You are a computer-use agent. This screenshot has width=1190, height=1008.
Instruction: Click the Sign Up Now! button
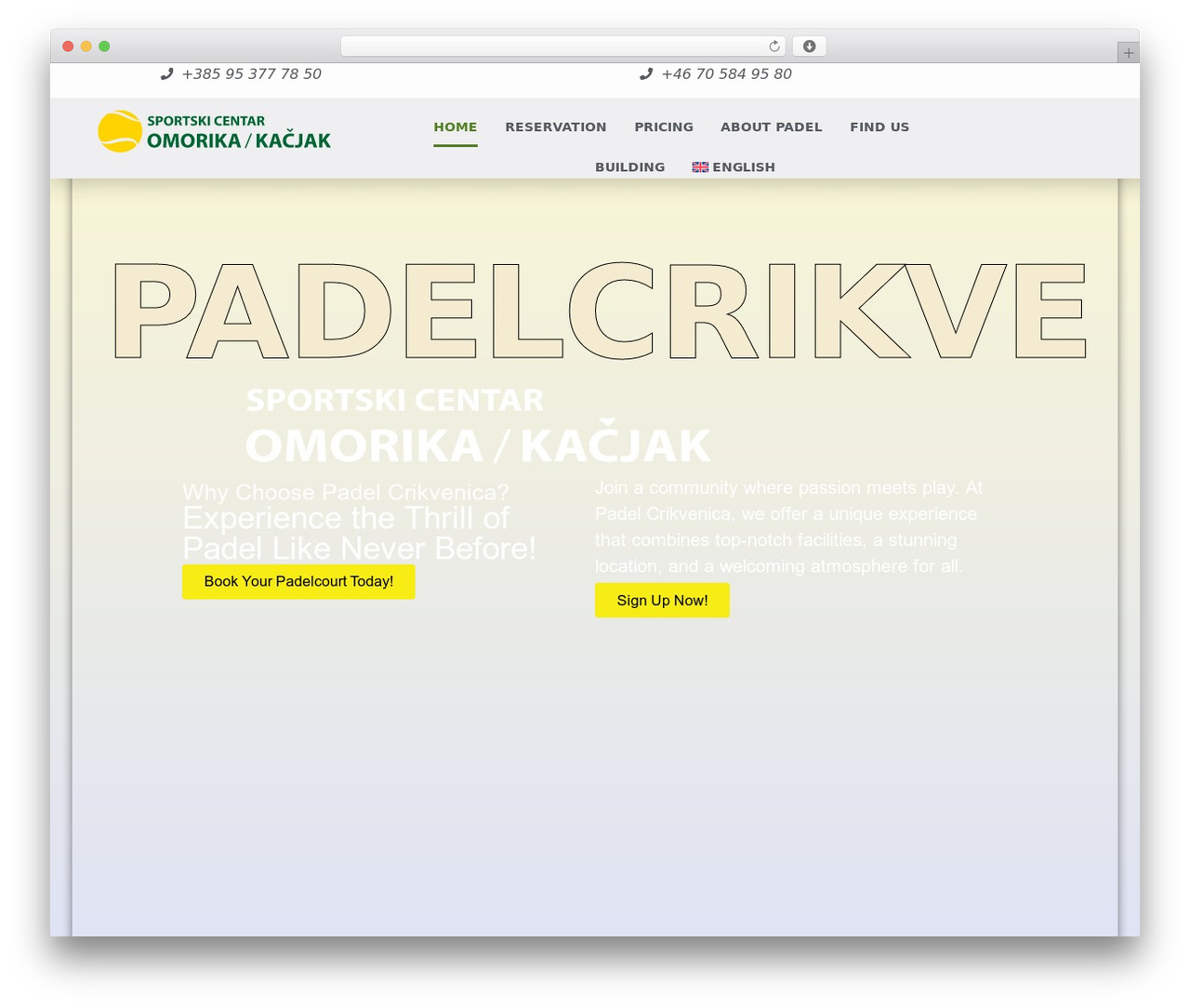pos(662,600)
